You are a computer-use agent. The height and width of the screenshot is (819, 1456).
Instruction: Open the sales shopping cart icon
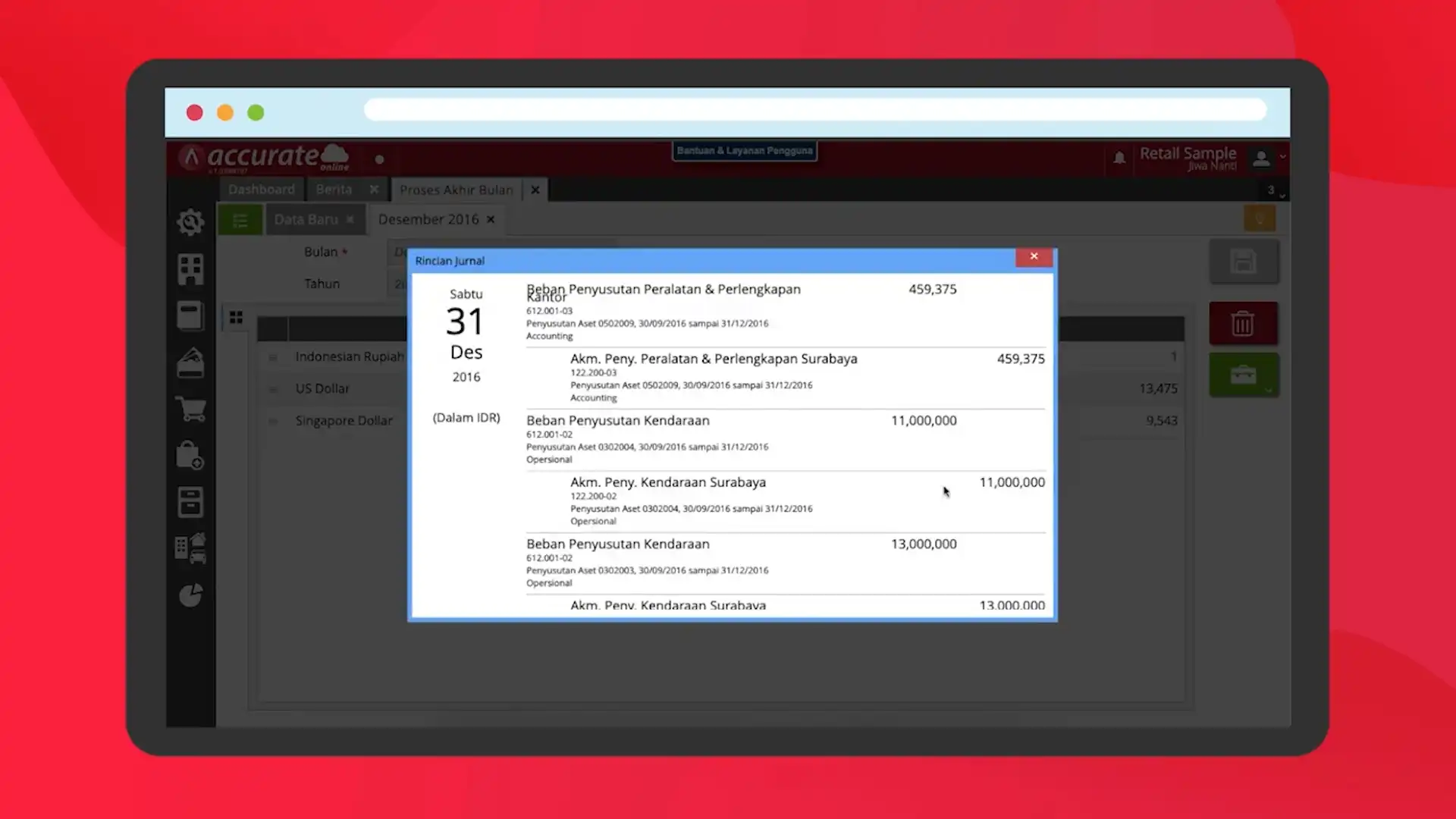[x=190, y=409]
